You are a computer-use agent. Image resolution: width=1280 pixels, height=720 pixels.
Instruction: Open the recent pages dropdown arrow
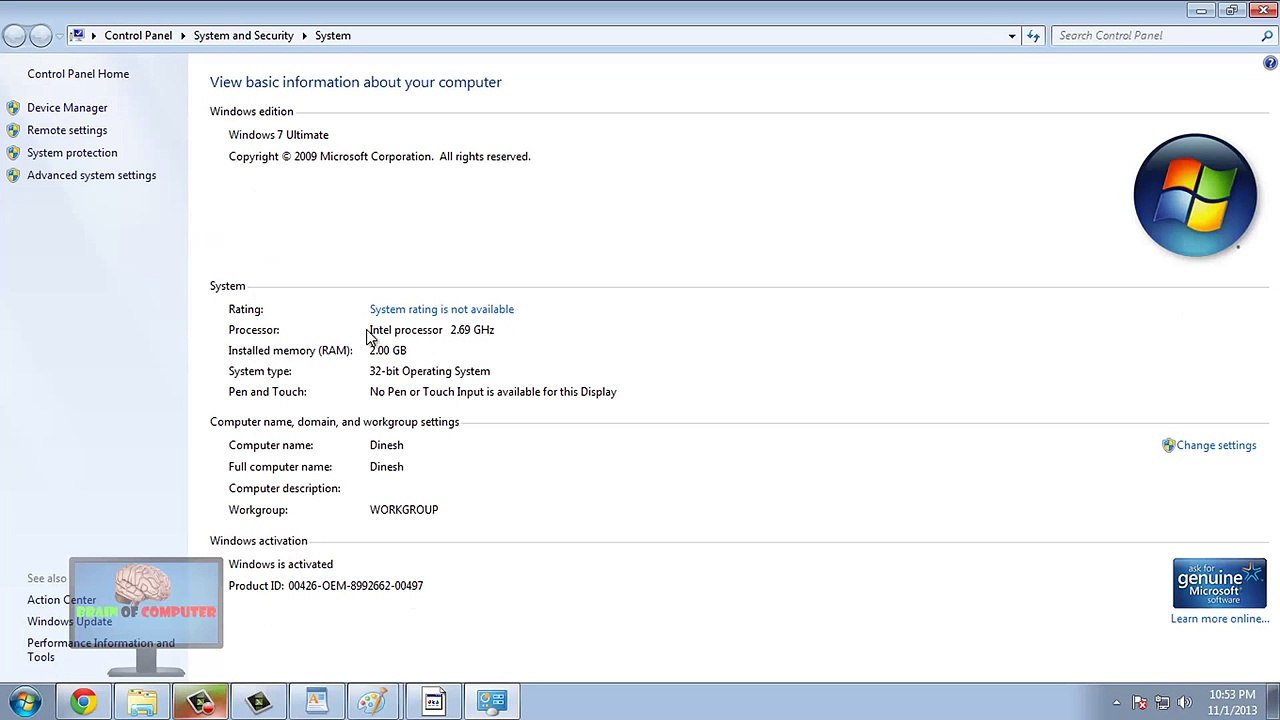[59, 36]
